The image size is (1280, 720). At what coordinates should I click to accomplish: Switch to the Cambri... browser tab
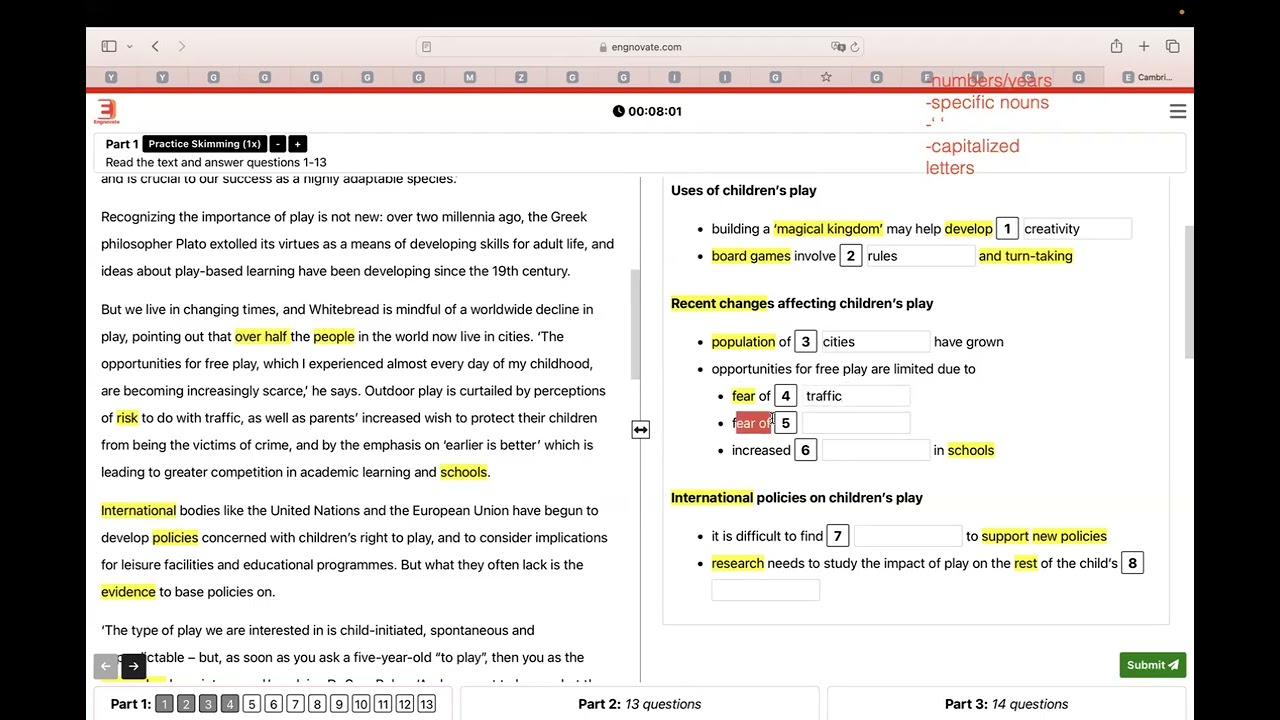pyautogui.click(x=1148, y=77)
